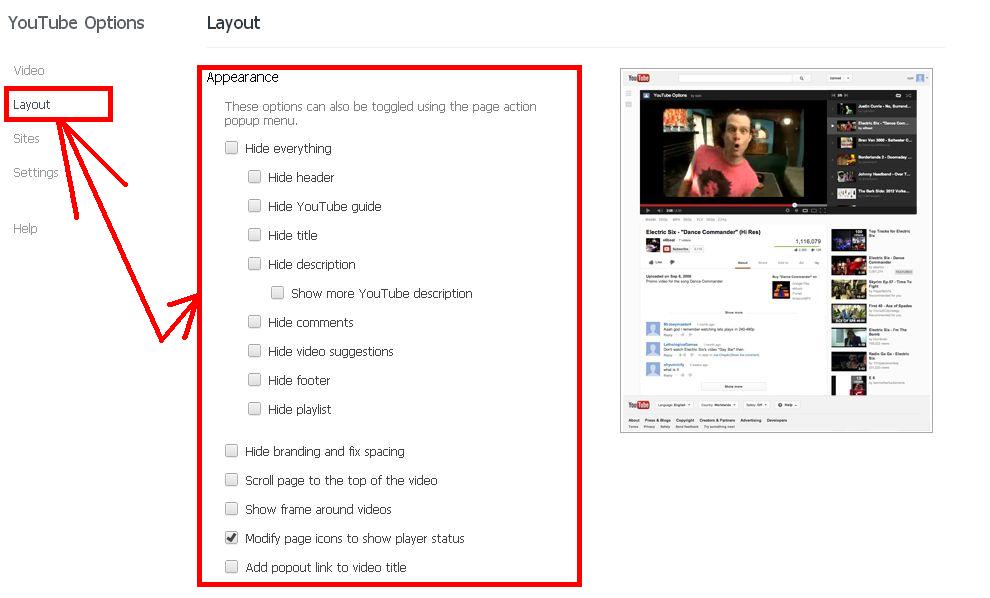Click the Layout page heading
Viewport: 990px width, 598px height.
pyautogui.click(x=234, y=23)
